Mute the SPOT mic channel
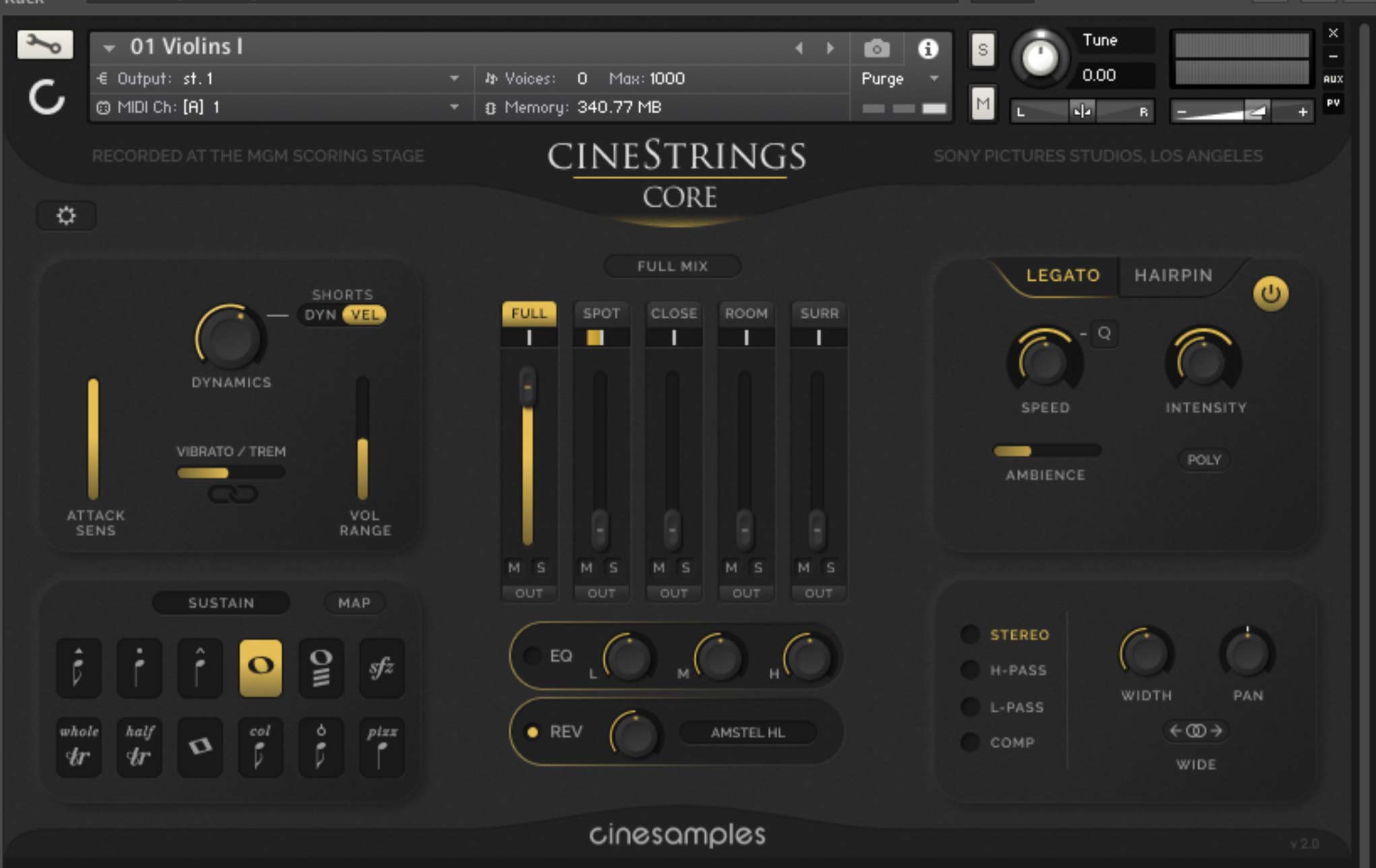This screenshot has width=1376, height=868. coord(585,568)
